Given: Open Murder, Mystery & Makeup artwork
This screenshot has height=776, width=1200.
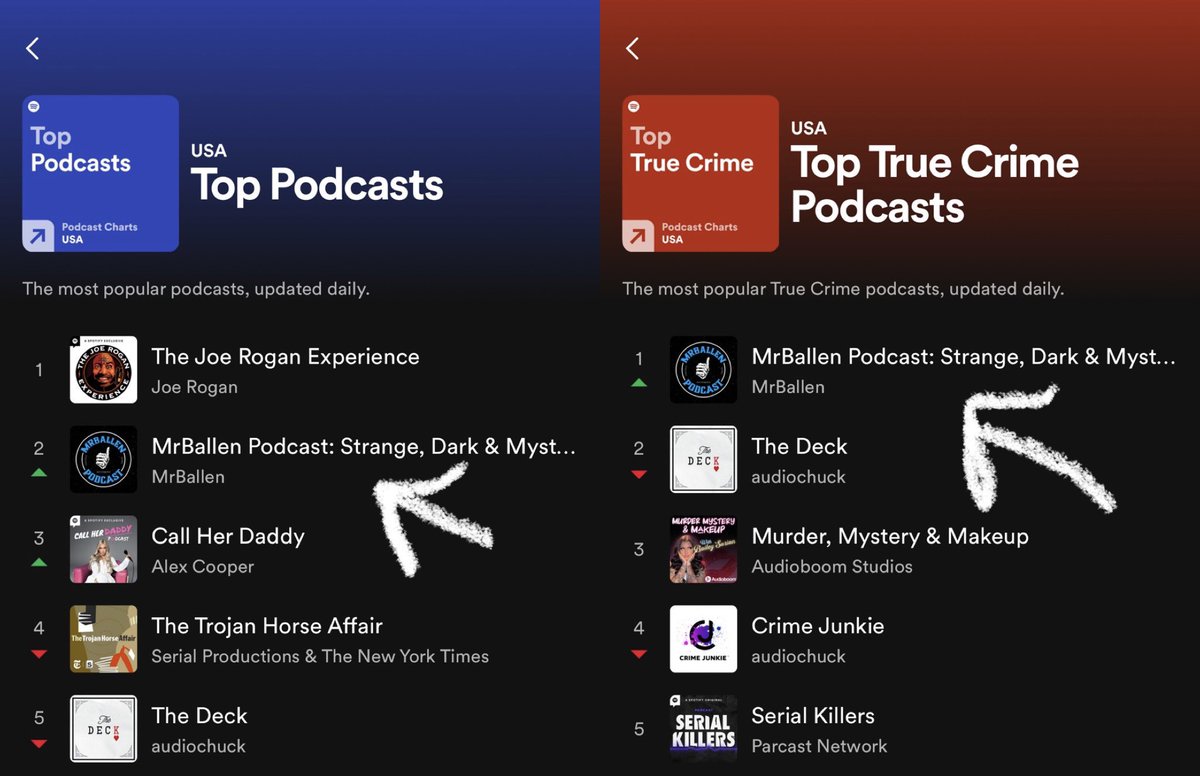Looking at the screenshot, I should [703, 549].
